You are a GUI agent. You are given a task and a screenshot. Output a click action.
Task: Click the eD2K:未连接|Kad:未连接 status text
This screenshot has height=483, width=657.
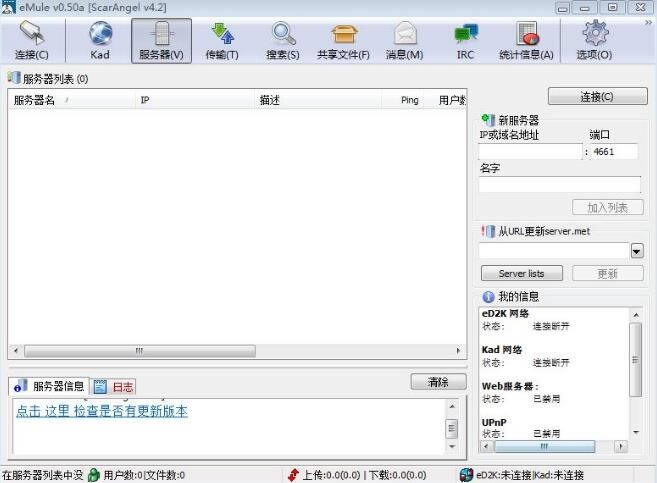530,475
